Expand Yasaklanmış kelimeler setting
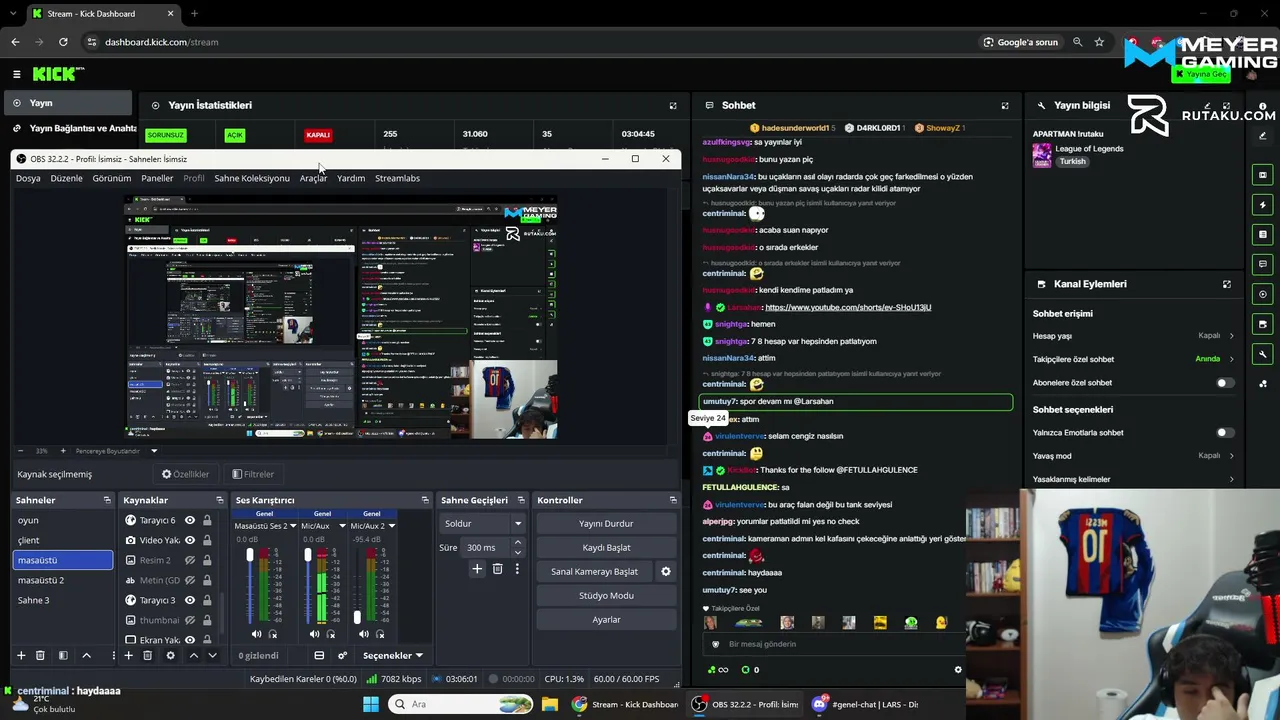 point(1134,479)
